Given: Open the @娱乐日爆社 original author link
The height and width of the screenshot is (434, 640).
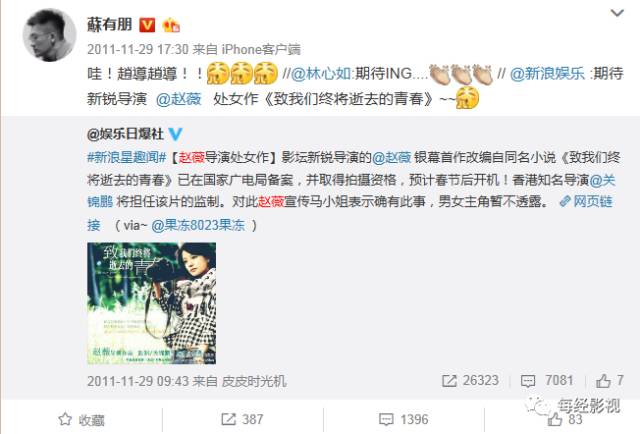Looking at the screenshot, I should tap(125, 134).
